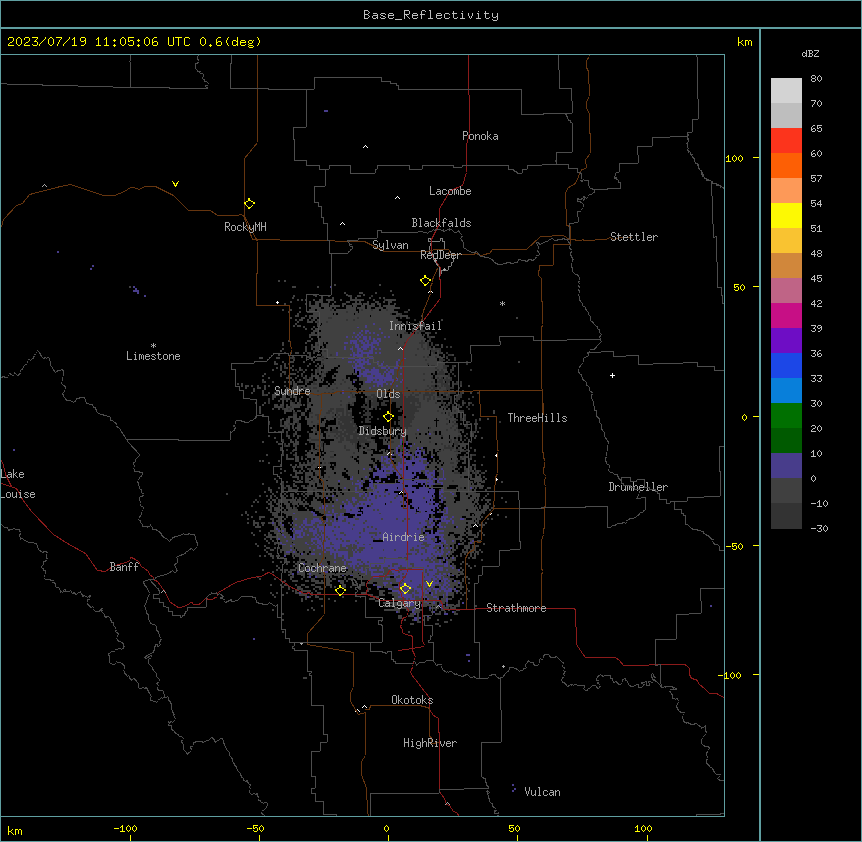The width and height of the screenshot is (862, 842).
Task: Click the Innisfail city label
Action: [415, 326]
